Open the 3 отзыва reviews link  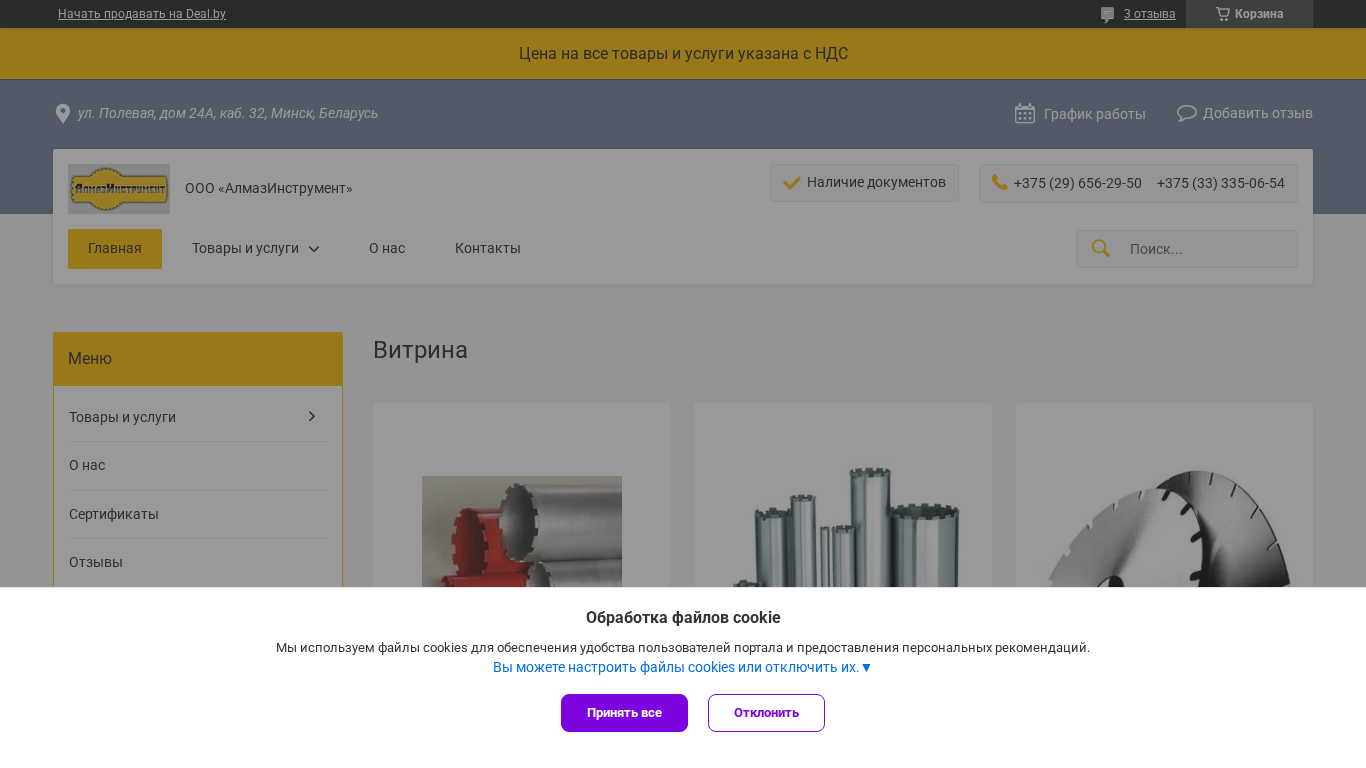coord(1150,14)
